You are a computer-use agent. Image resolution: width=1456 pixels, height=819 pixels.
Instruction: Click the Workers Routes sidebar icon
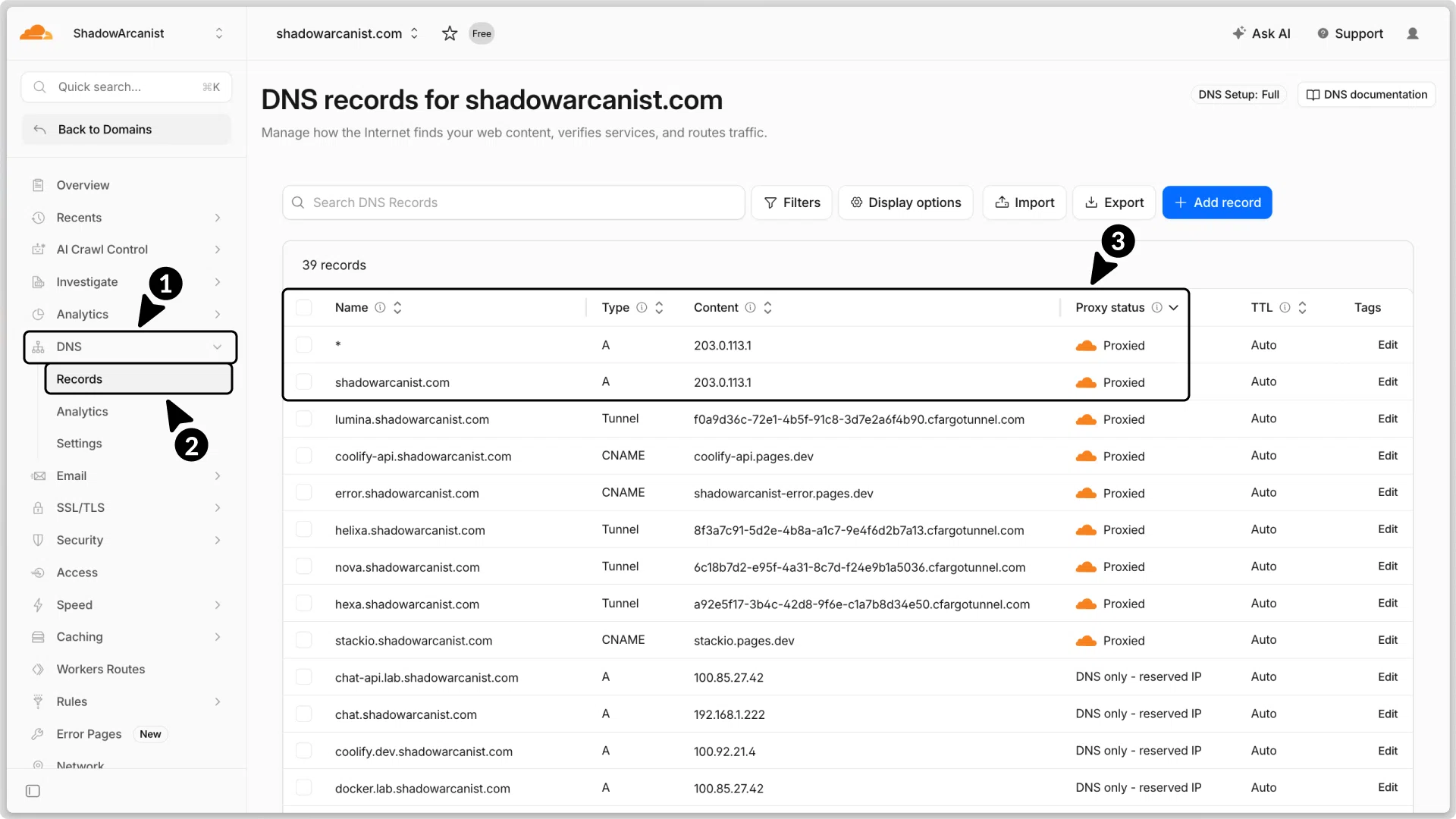tap(38, 669)
